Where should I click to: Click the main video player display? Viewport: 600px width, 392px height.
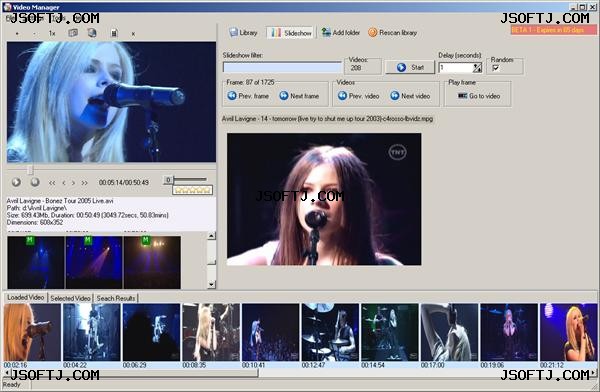point(111,102)
